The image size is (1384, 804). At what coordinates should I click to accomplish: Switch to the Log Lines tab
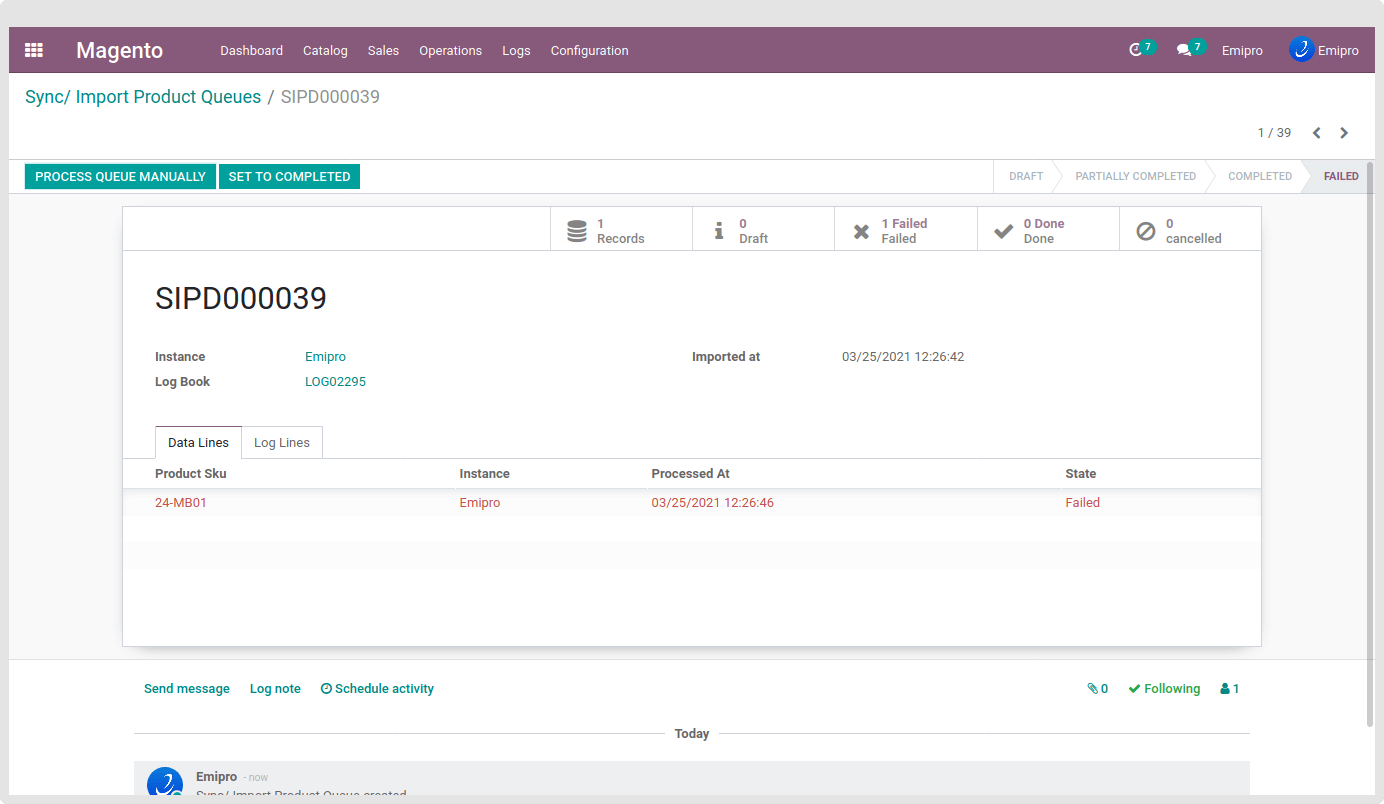282,442
